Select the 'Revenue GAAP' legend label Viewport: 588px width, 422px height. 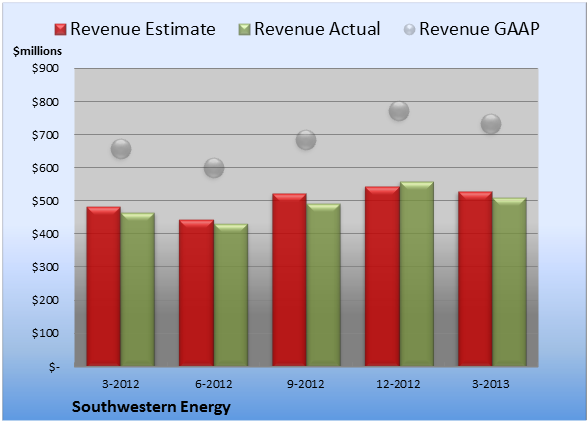pos(479,29)
